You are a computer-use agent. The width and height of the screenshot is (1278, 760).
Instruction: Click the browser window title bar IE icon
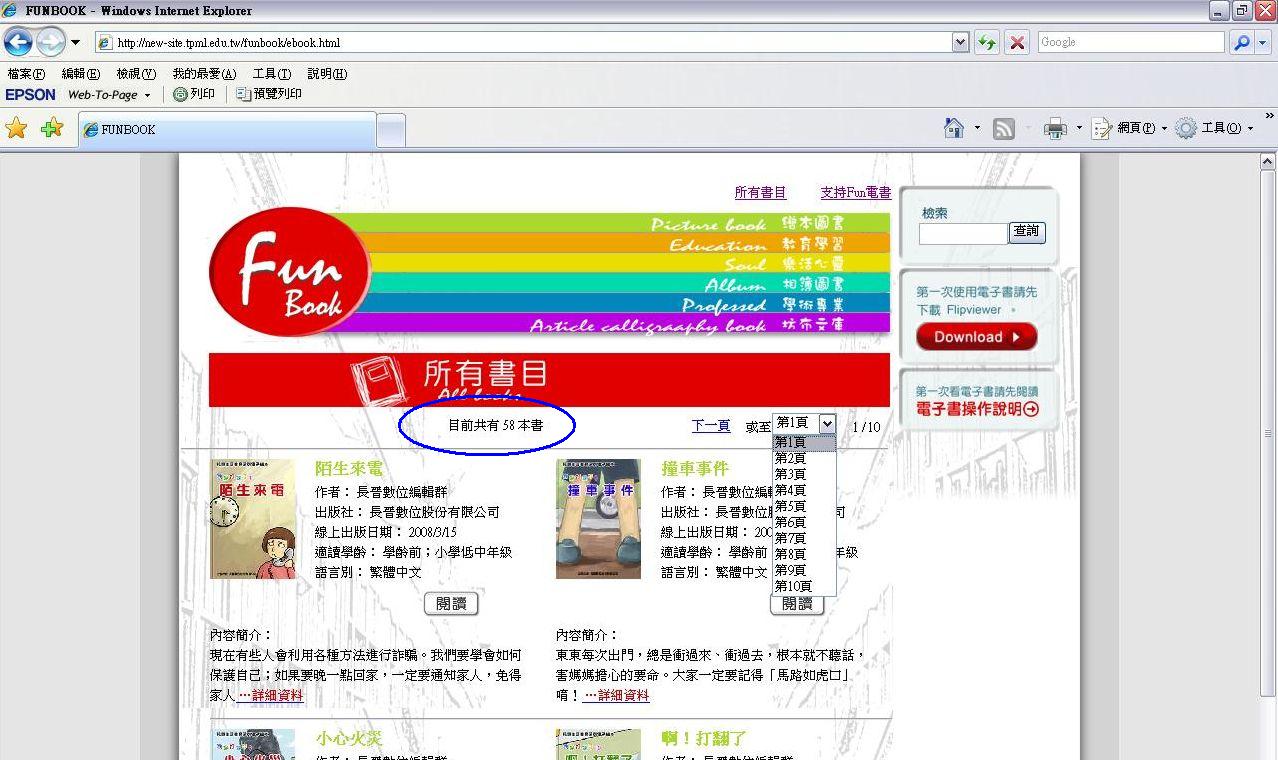(11, 11)
